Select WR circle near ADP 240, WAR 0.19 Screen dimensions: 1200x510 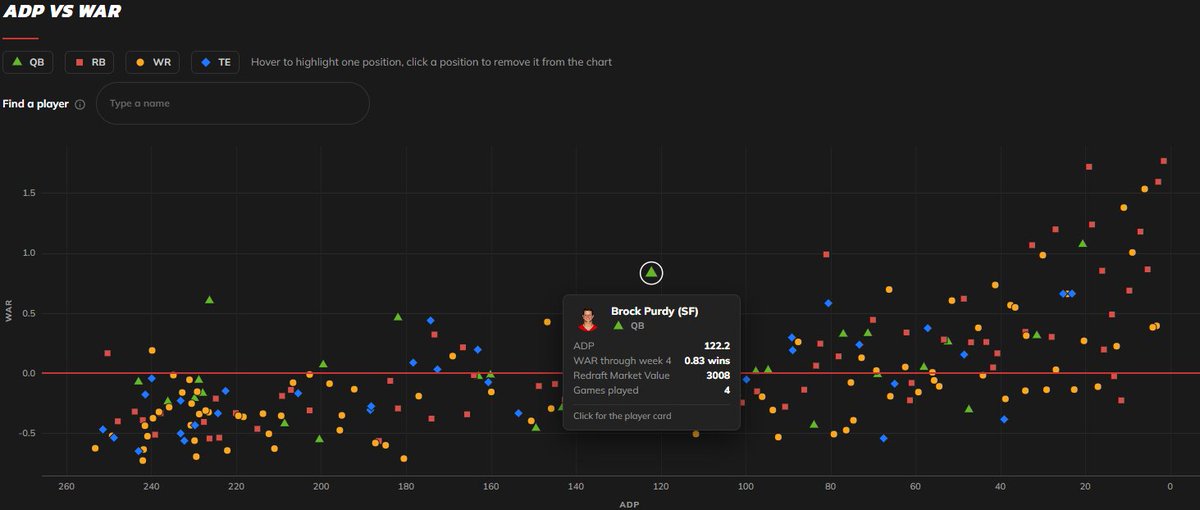[152, 351]
